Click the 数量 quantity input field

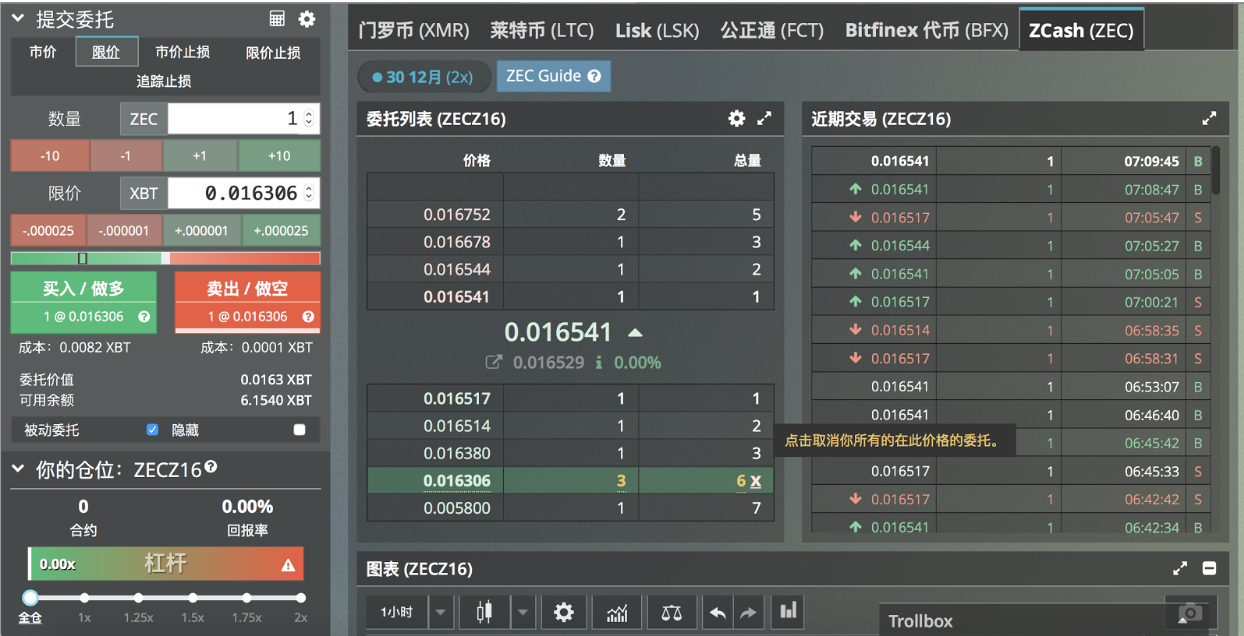243,119
